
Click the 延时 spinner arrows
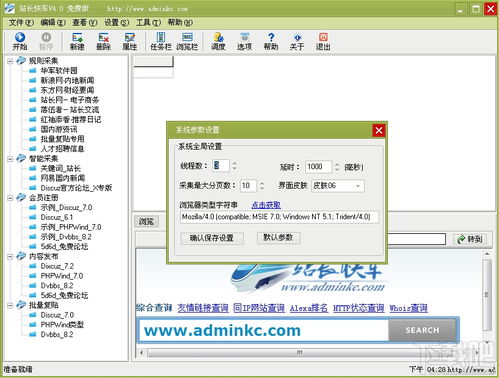click(x=337, y=167)
